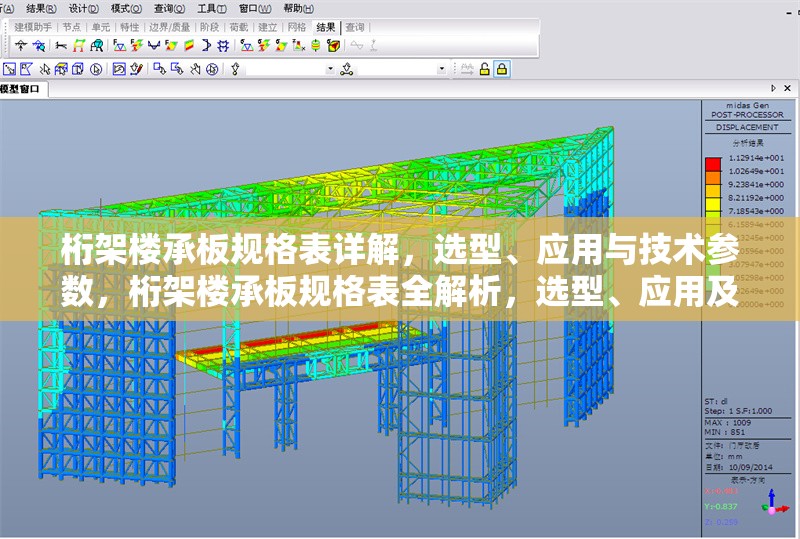Viewport: 800px width, 539px height.
Task: Switch to the 荷载 ribbon tab
Action: tap(238, 27)
